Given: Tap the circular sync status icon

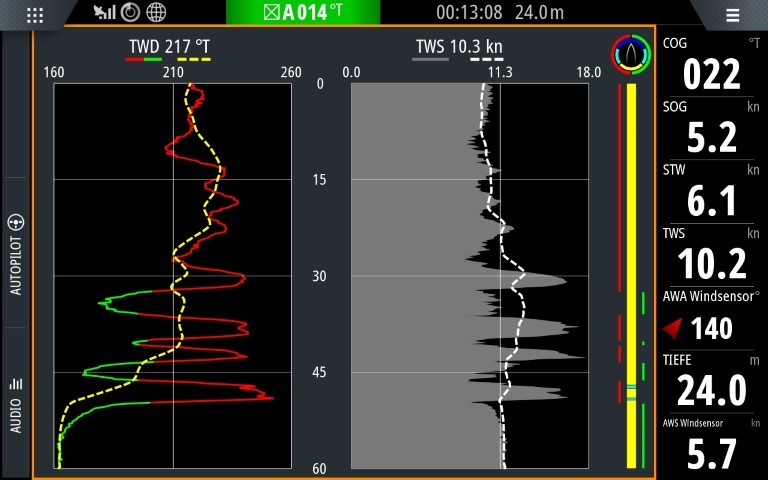Looking at the screenshot, I should click(x=130, y=13).
